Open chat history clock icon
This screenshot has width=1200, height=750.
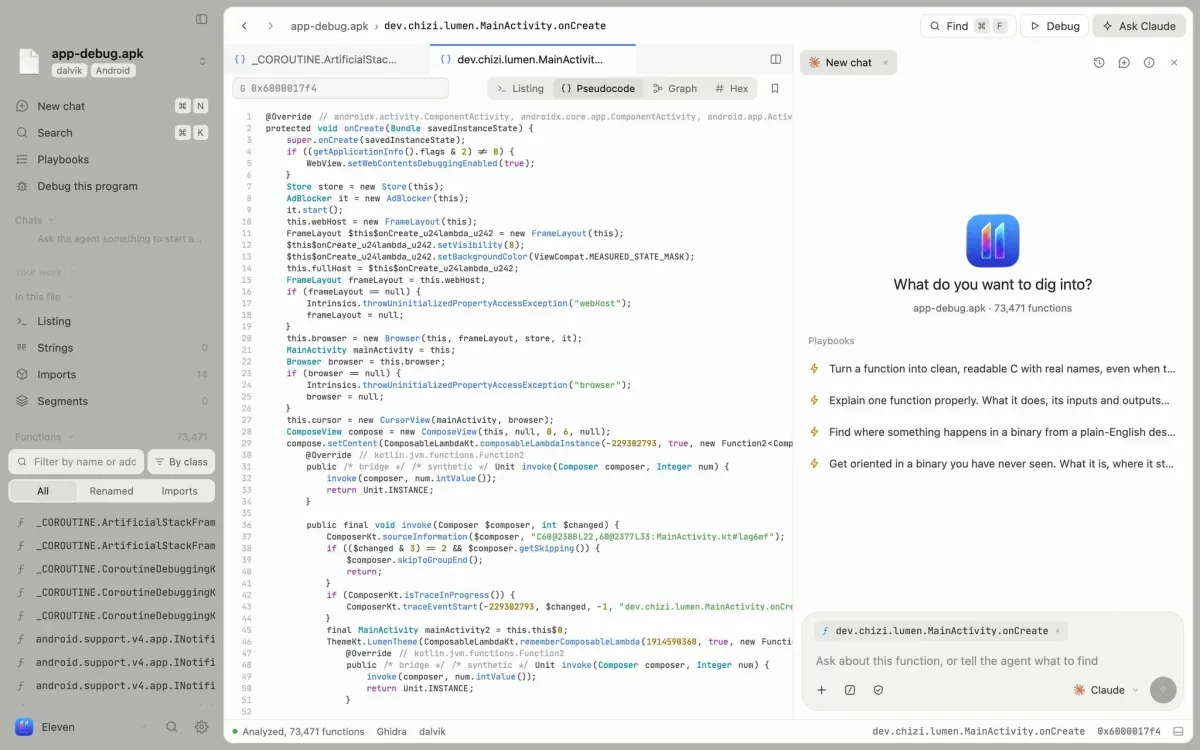[1099, 62]
